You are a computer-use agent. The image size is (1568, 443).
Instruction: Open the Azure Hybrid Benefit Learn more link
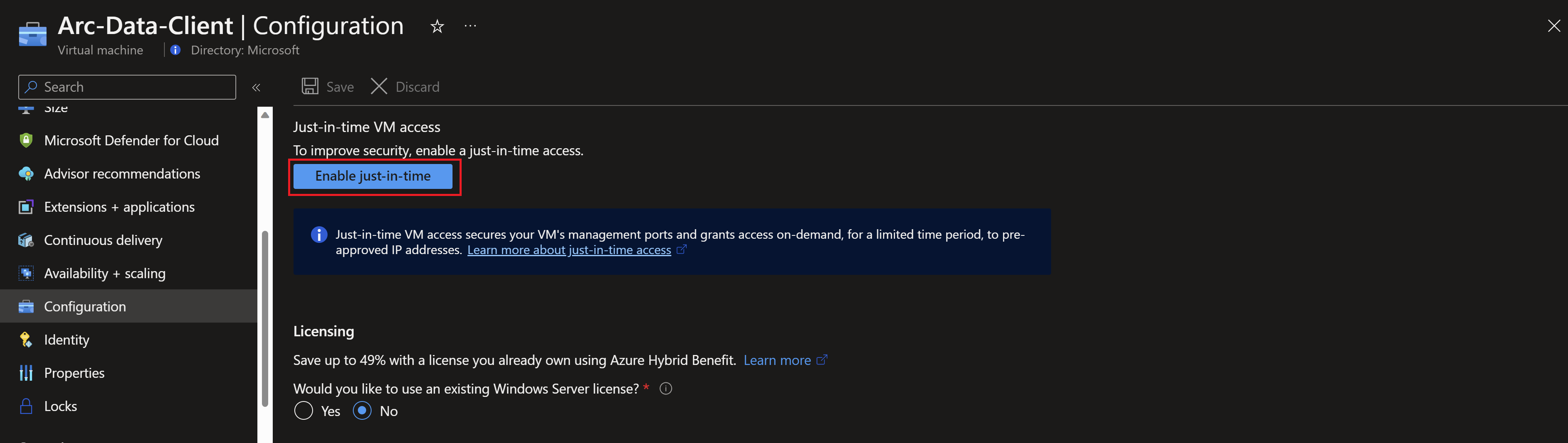(x=777, y=360)
